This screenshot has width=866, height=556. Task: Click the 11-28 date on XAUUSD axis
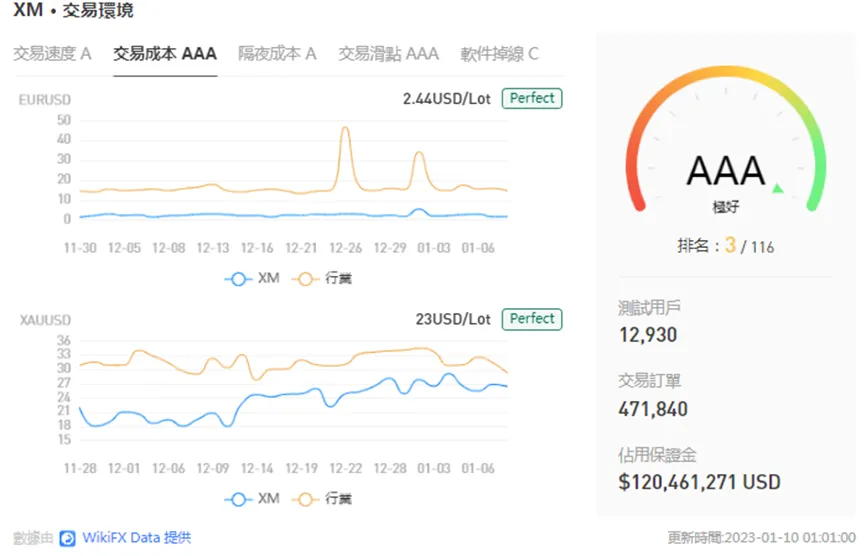80,468
